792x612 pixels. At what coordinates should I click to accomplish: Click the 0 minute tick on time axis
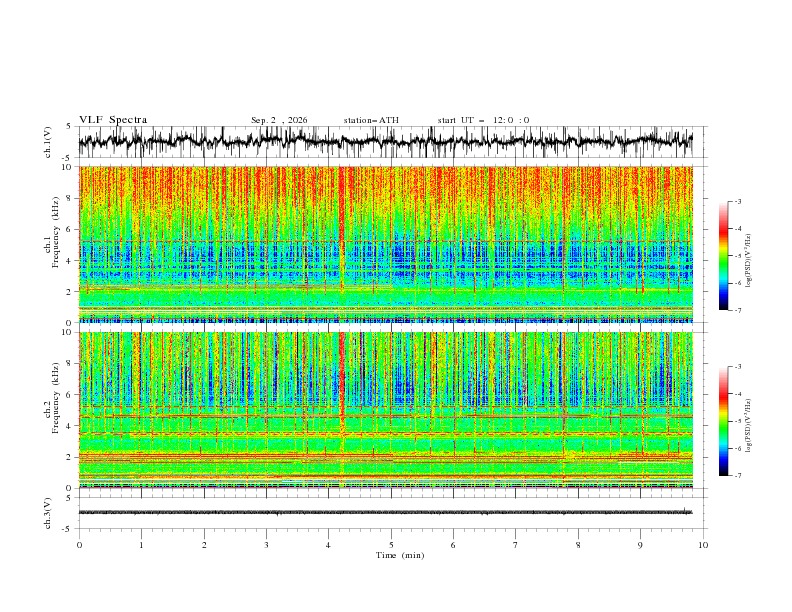tap(79, 545)
